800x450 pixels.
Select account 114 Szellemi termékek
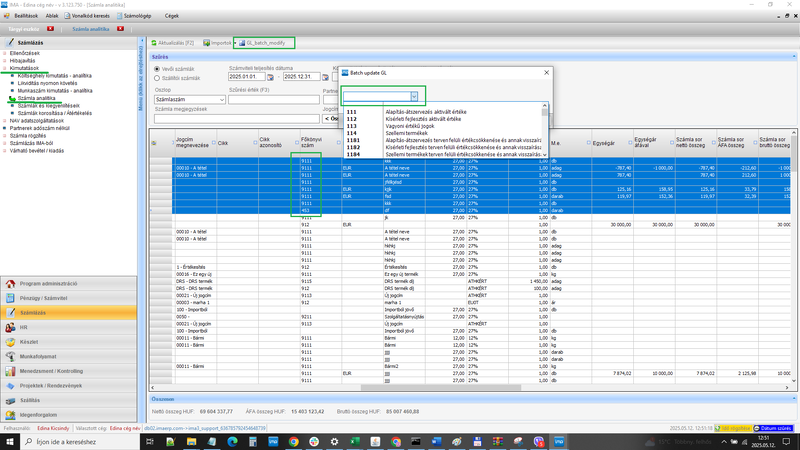pos(443,133)
